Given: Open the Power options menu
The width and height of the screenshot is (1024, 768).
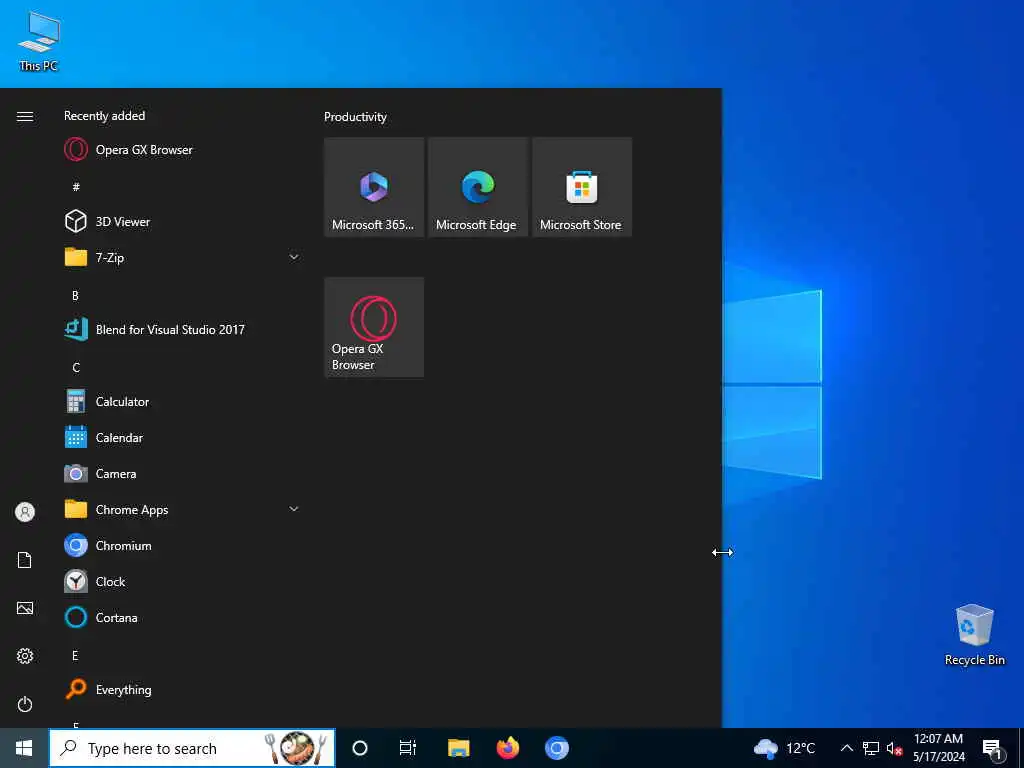Looking at the screenshot, I should (x=25, y=704).
